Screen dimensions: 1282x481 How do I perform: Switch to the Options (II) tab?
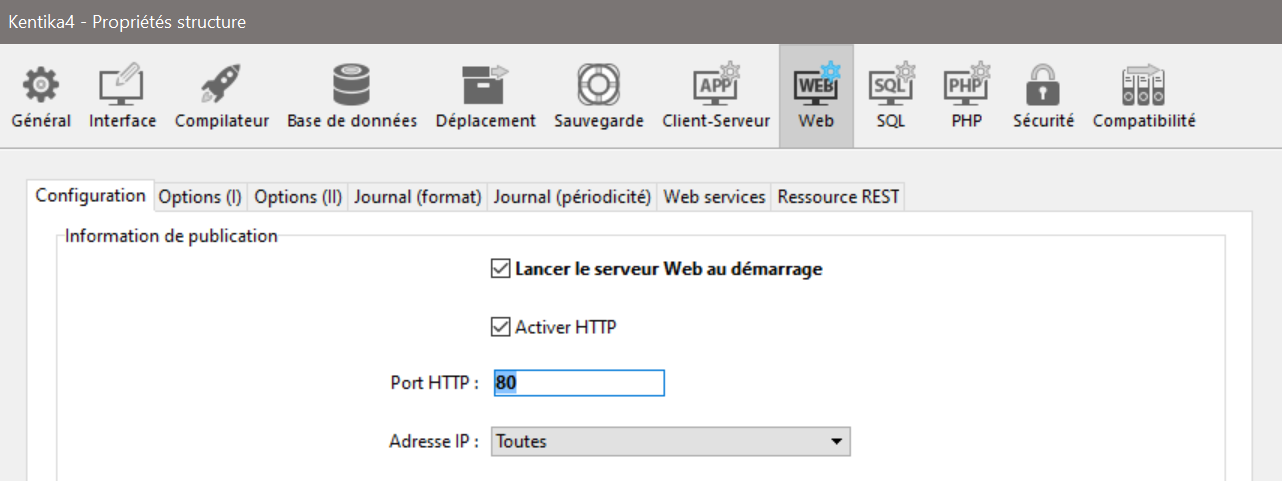tap(298, 197)
